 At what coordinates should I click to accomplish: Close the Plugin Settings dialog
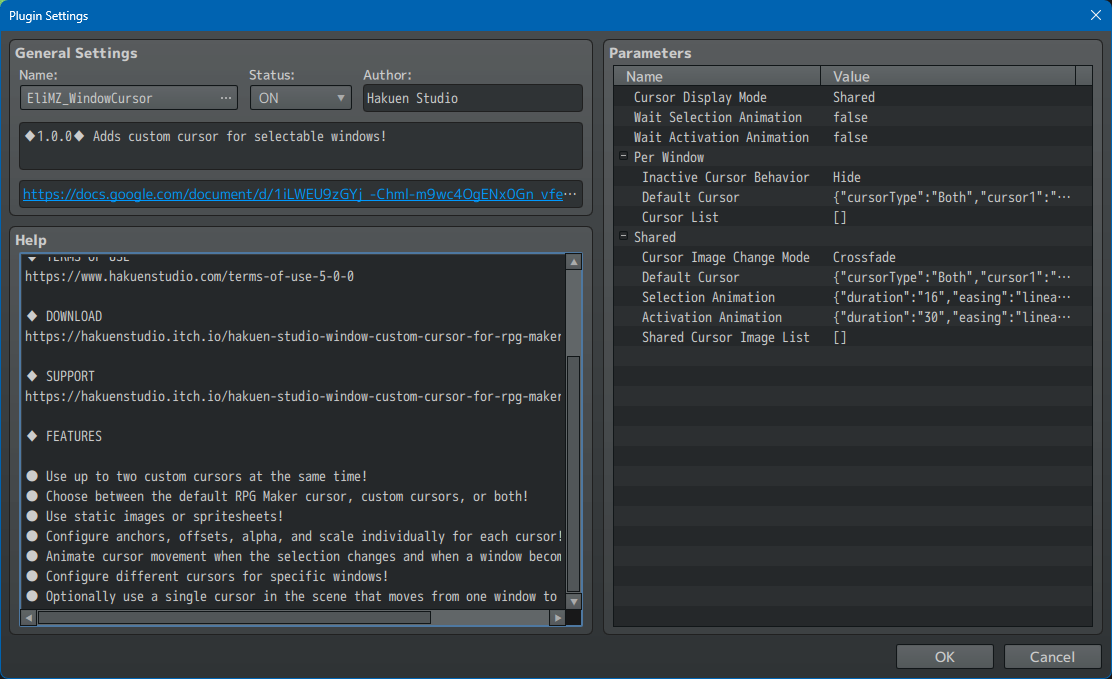1096,15
